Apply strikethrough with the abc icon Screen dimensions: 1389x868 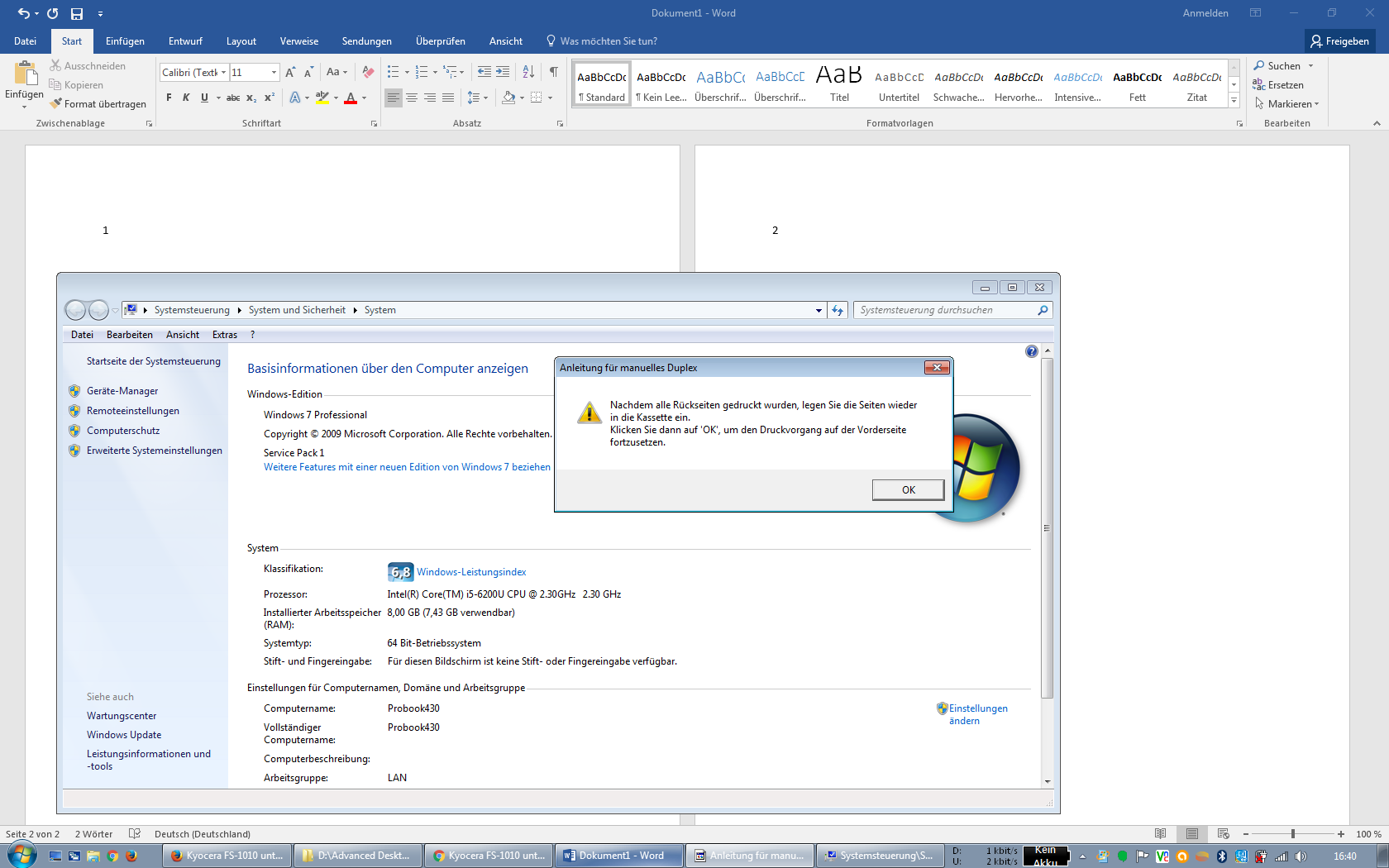coord(233,98)
